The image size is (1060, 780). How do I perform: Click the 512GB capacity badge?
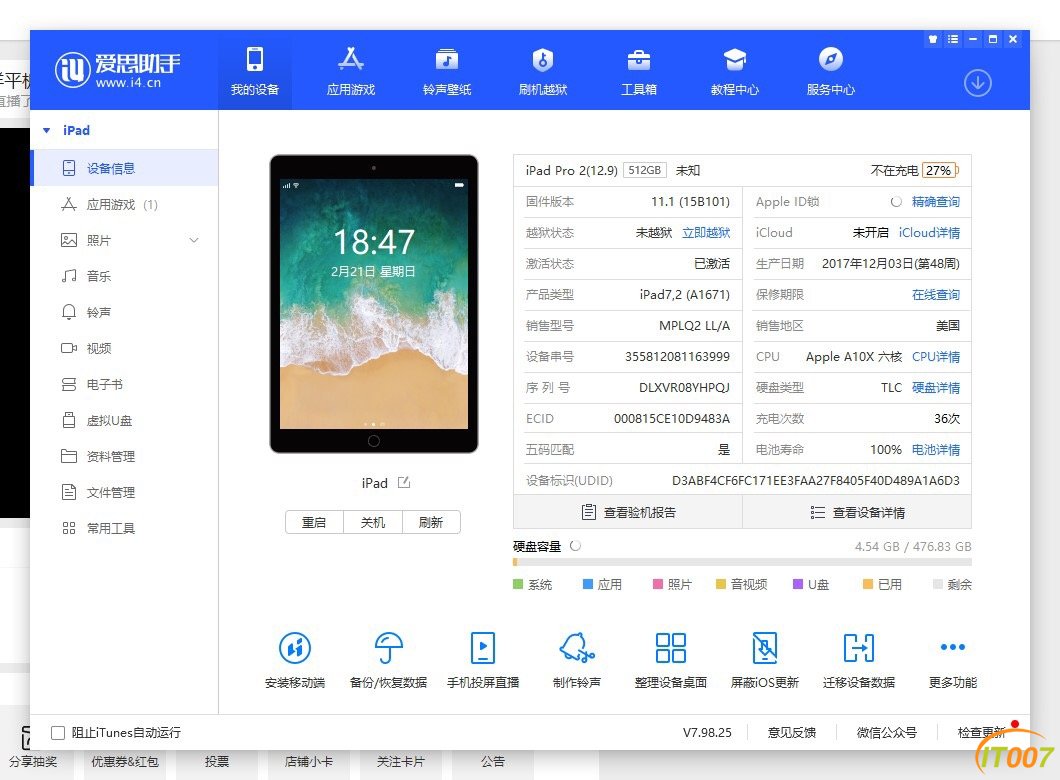pos(644,170)
